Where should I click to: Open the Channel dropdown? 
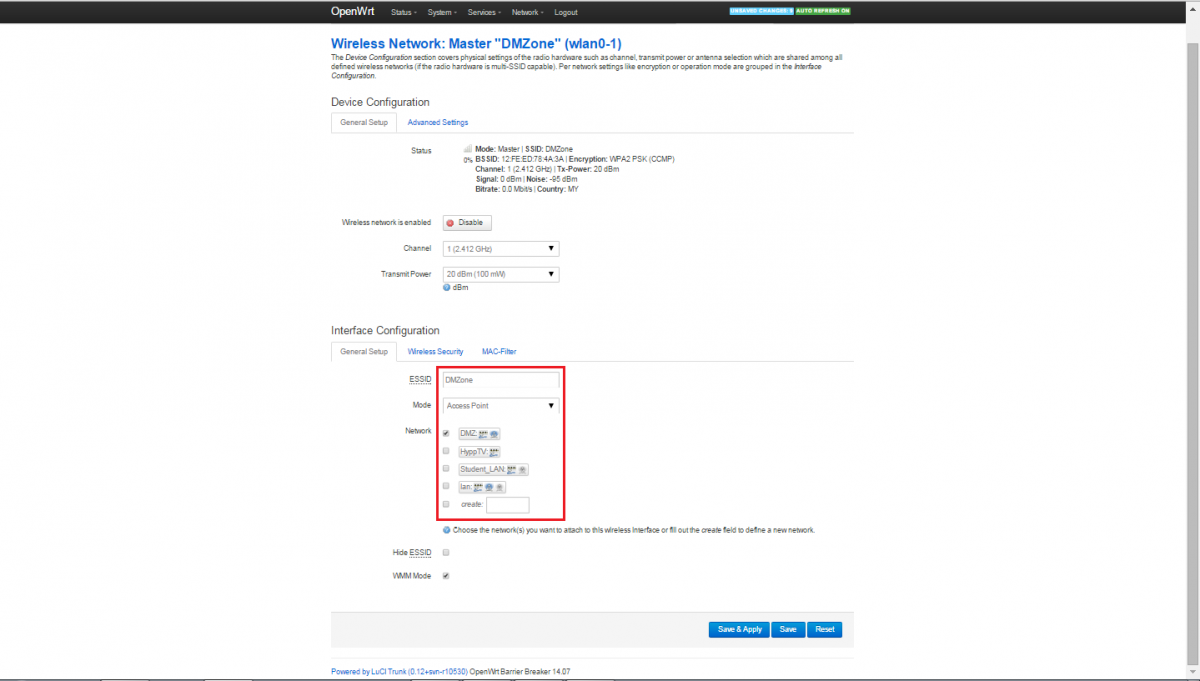pyautogui.click(x=501, y=248)
